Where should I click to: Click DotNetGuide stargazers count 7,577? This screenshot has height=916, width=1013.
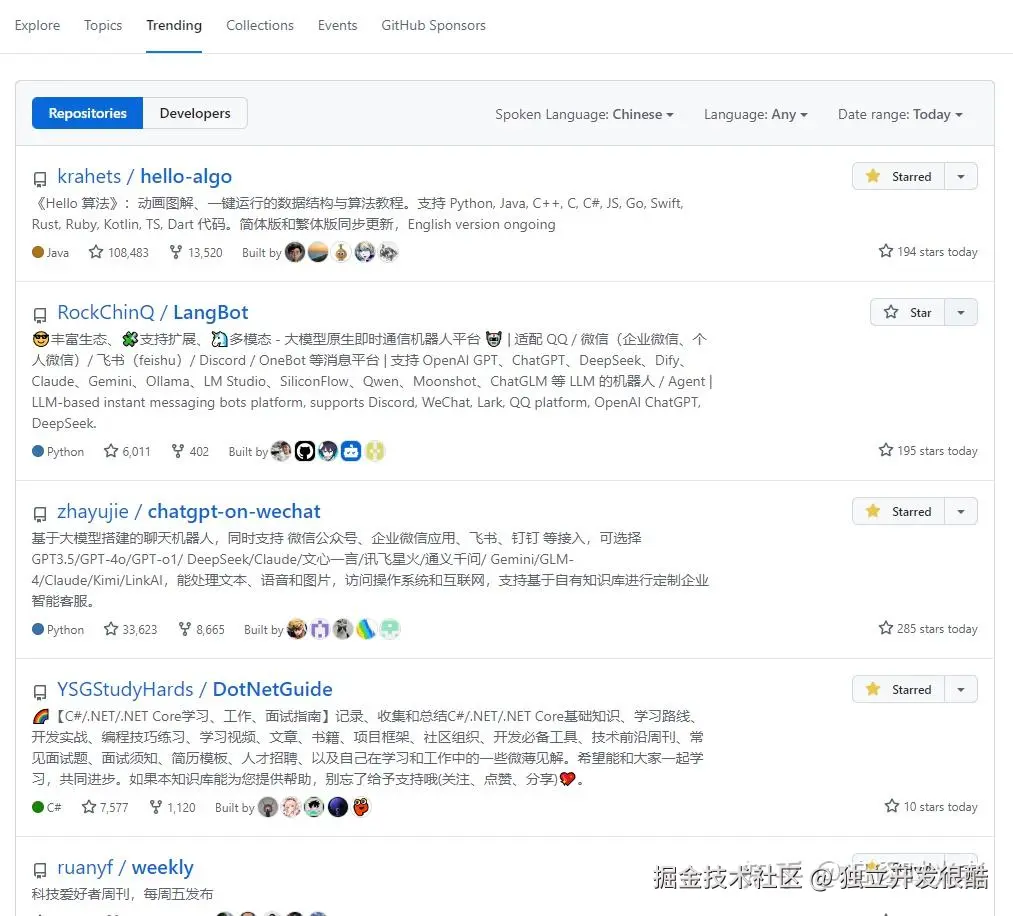coord(105,807)
